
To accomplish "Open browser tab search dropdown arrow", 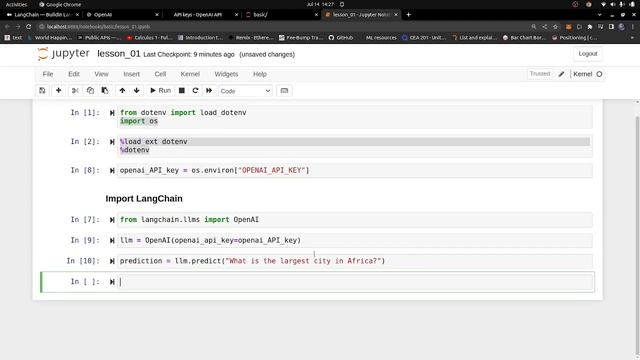I will [x=599, y=15].
